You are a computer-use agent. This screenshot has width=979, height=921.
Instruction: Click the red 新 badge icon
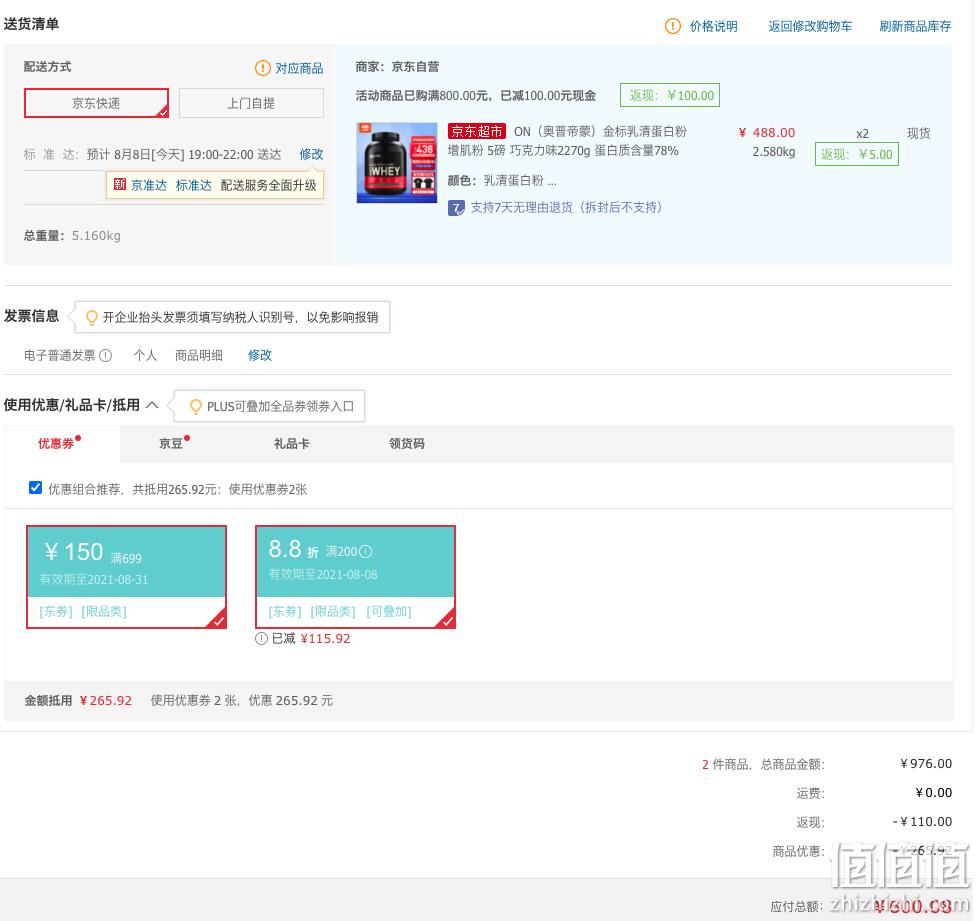click(119, 184)
